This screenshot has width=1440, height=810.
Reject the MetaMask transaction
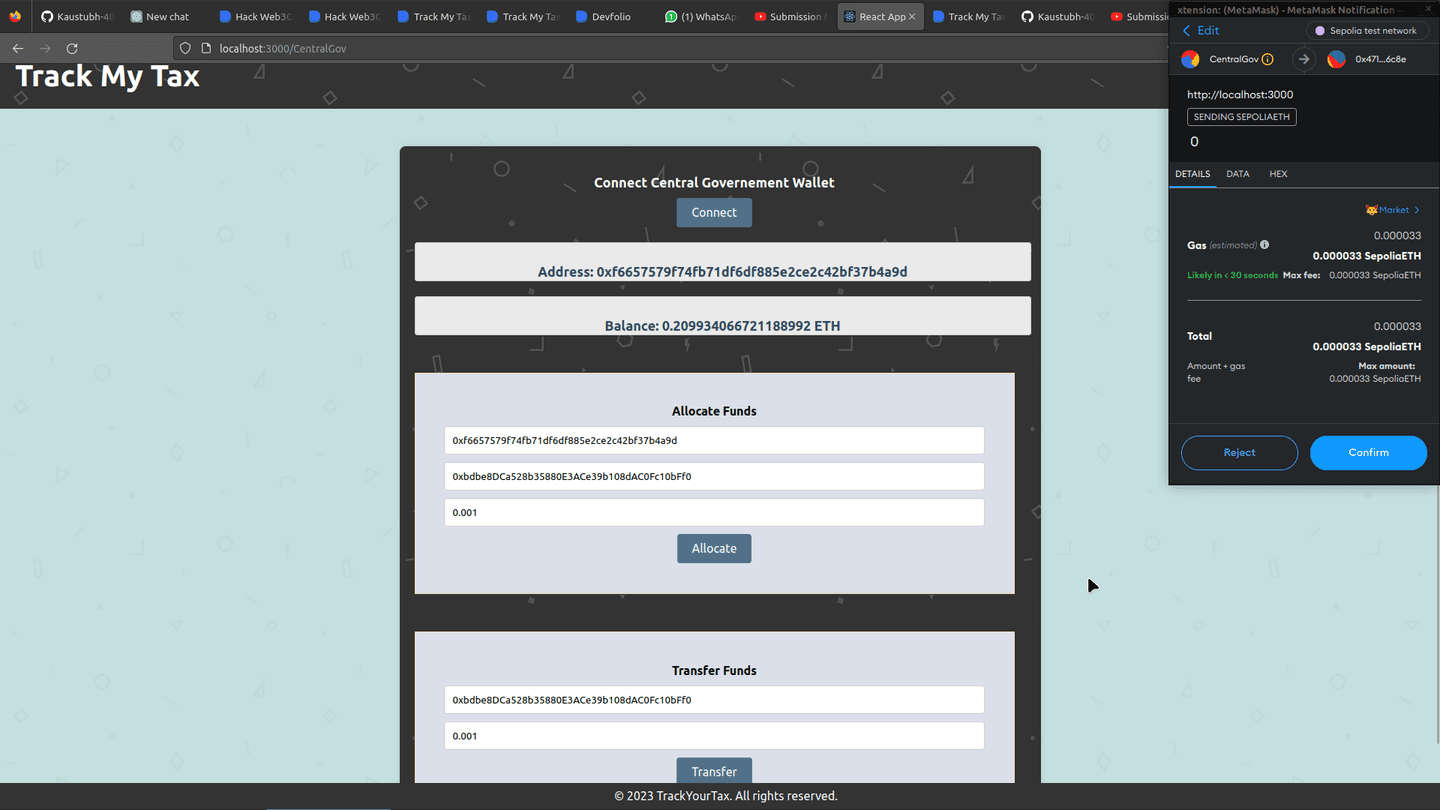[1239, 452]
